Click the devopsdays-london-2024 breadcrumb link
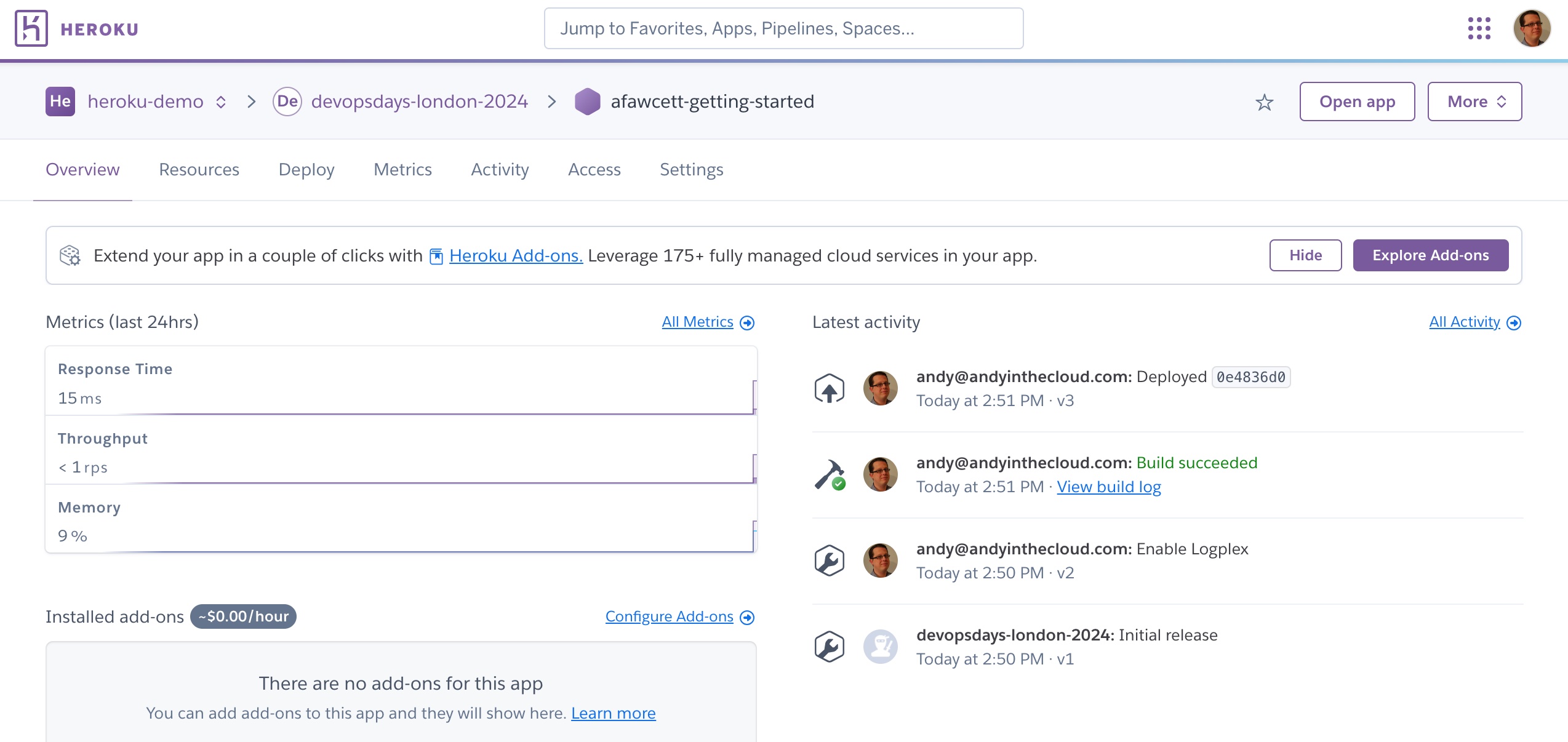Image resolution: width=1568 pixels, height=742 pixels. pos(419,102)
